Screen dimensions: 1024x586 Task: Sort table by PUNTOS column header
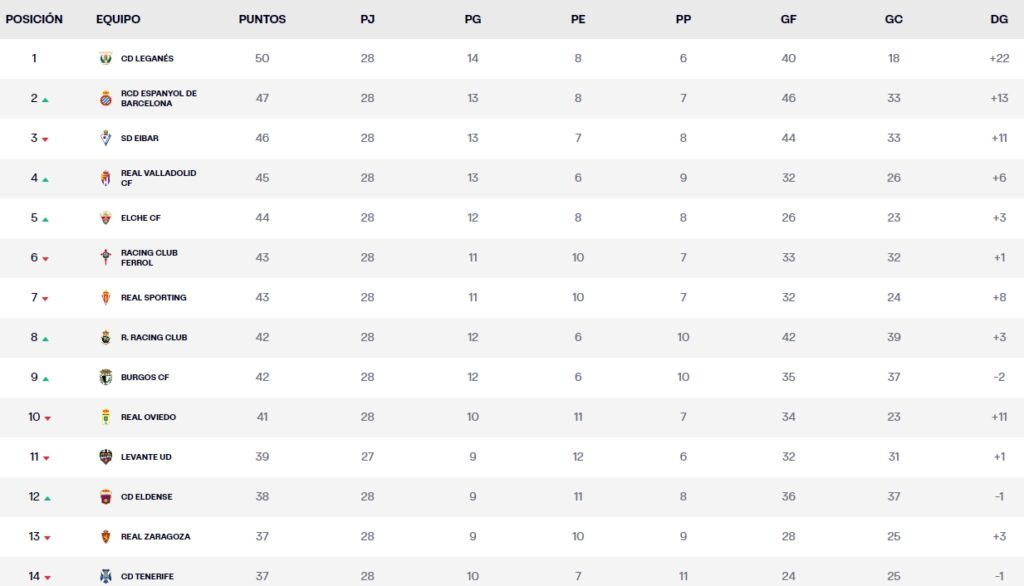tap(262, 19)
